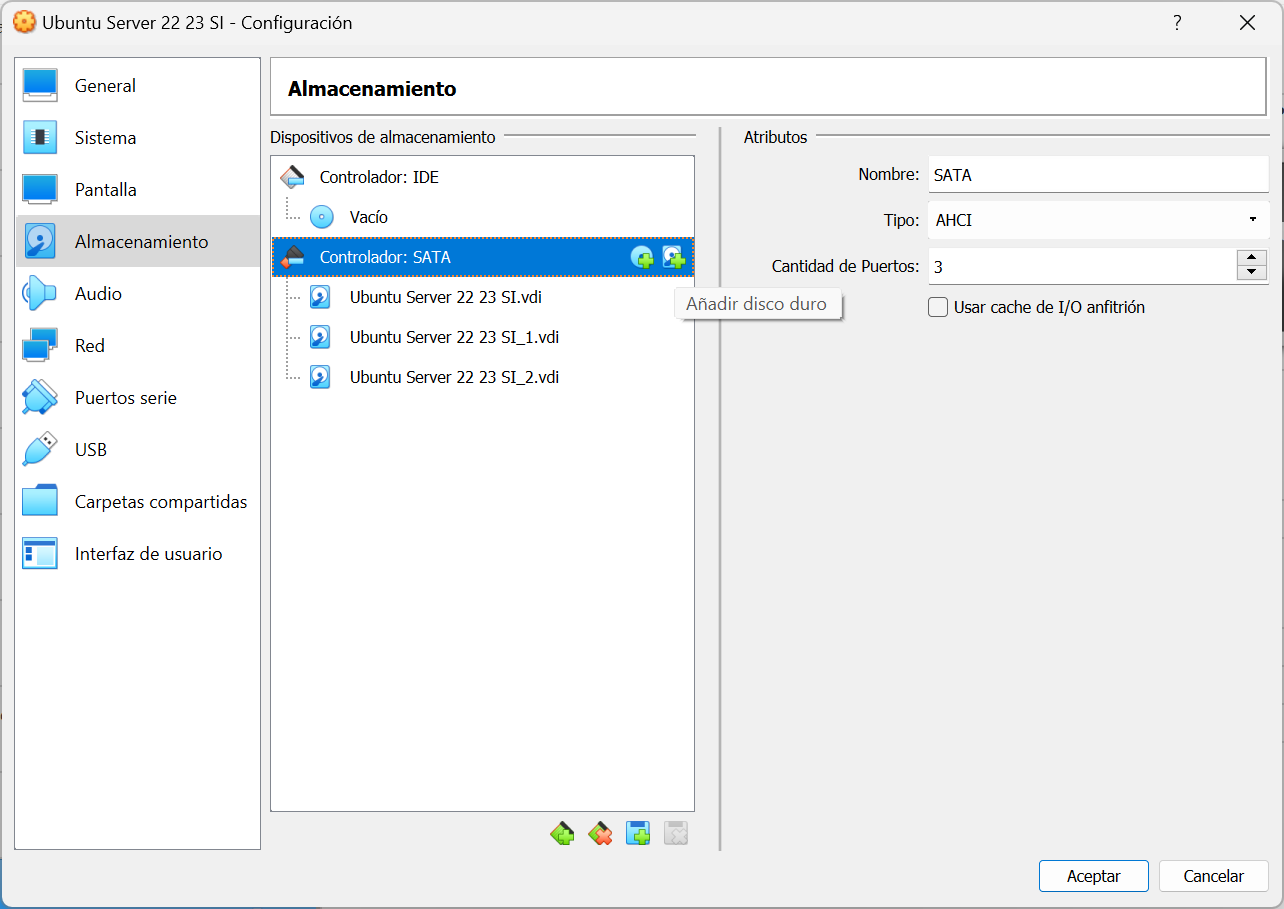The height and width of the screenshot is (909, 1284).
Task: Click hard disk icon of SI_2.vdi
Action: (x=320, y=377)
